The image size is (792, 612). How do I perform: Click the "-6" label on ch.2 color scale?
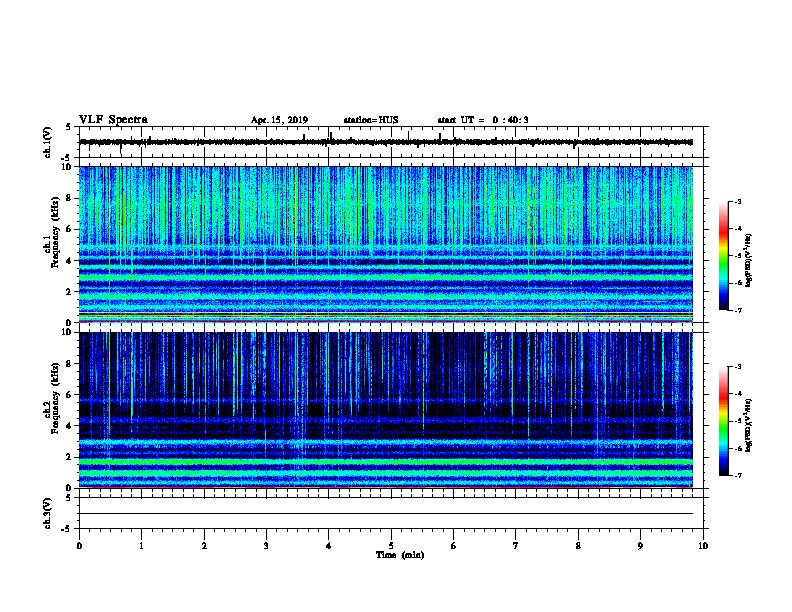[x=737, y=448]
